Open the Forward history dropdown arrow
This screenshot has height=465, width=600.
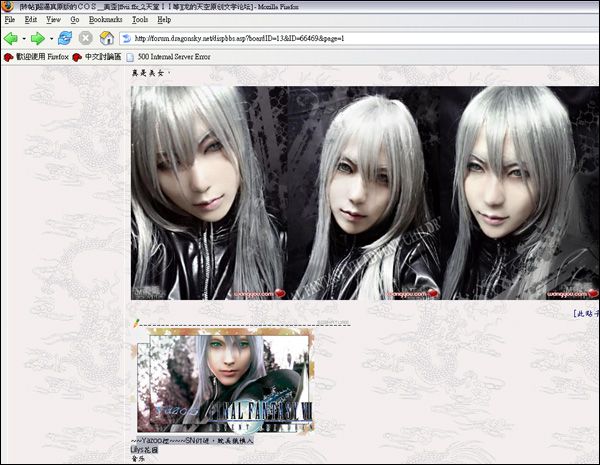pos(51,39)
